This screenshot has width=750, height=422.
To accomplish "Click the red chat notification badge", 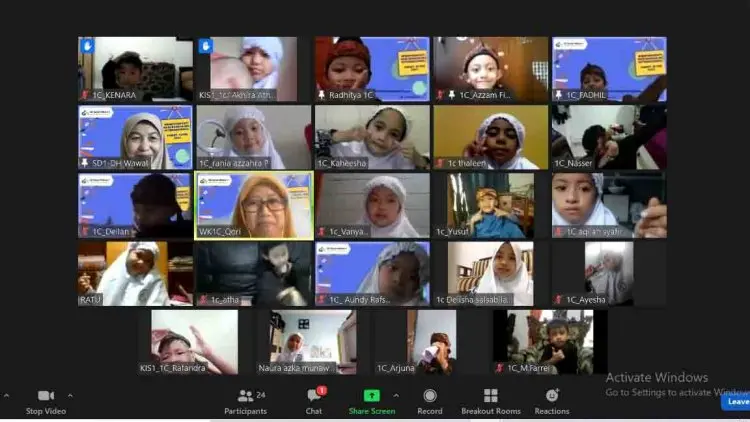I will coord(322,390).
